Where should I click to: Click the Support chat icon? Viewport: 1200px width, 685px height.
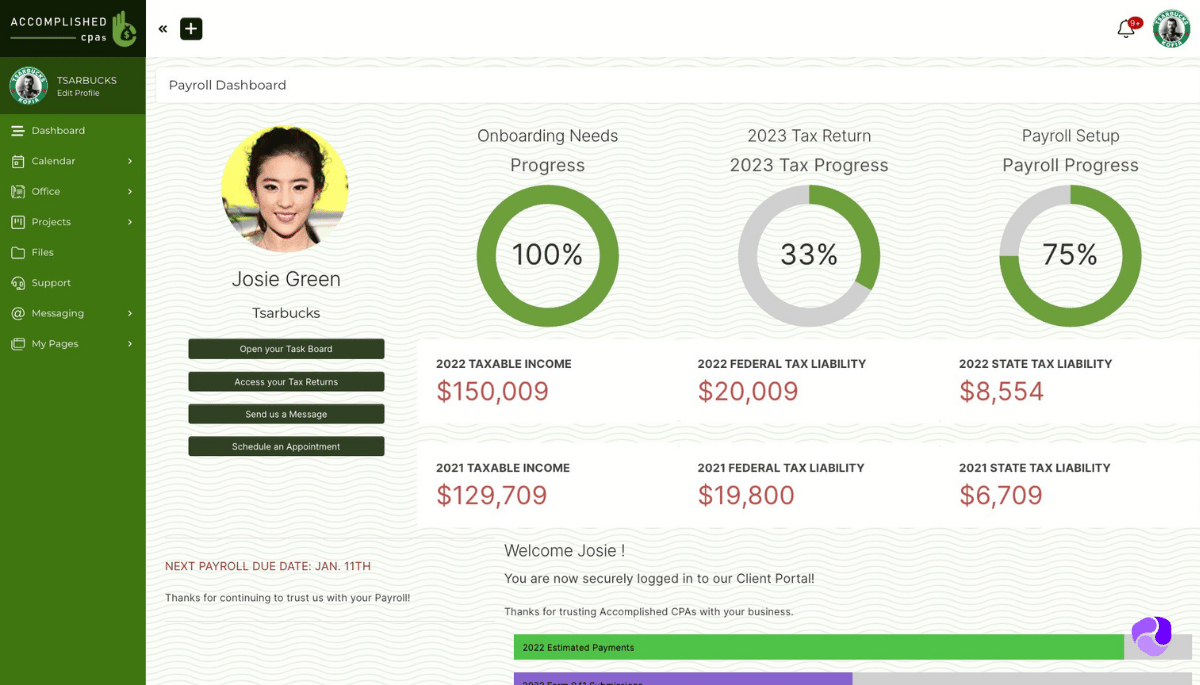point(18,283)
